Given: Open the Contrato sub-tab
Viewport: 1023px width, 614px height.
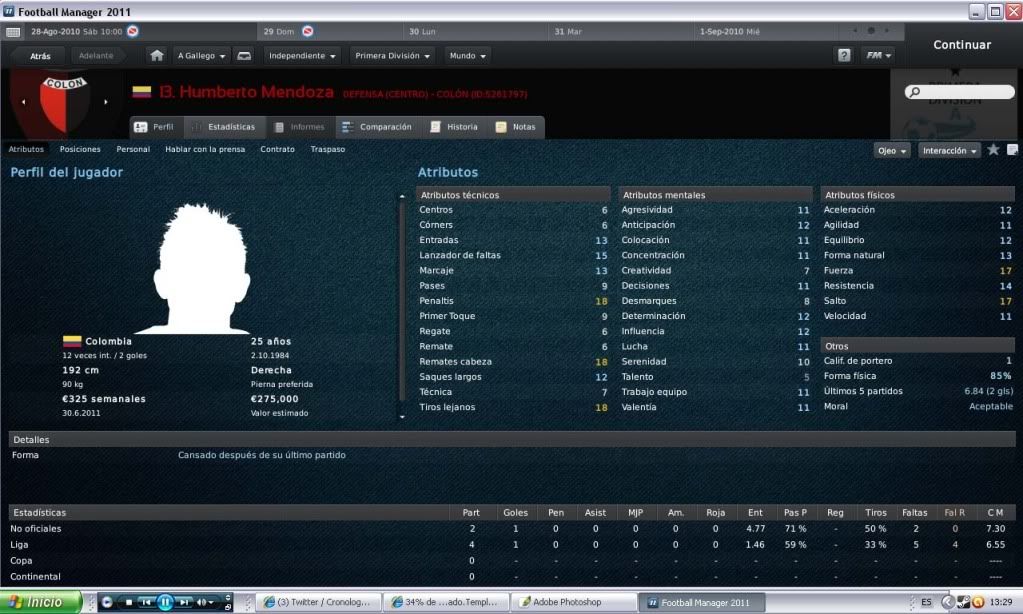Looking at the screenshot, I should pos(277,149).
